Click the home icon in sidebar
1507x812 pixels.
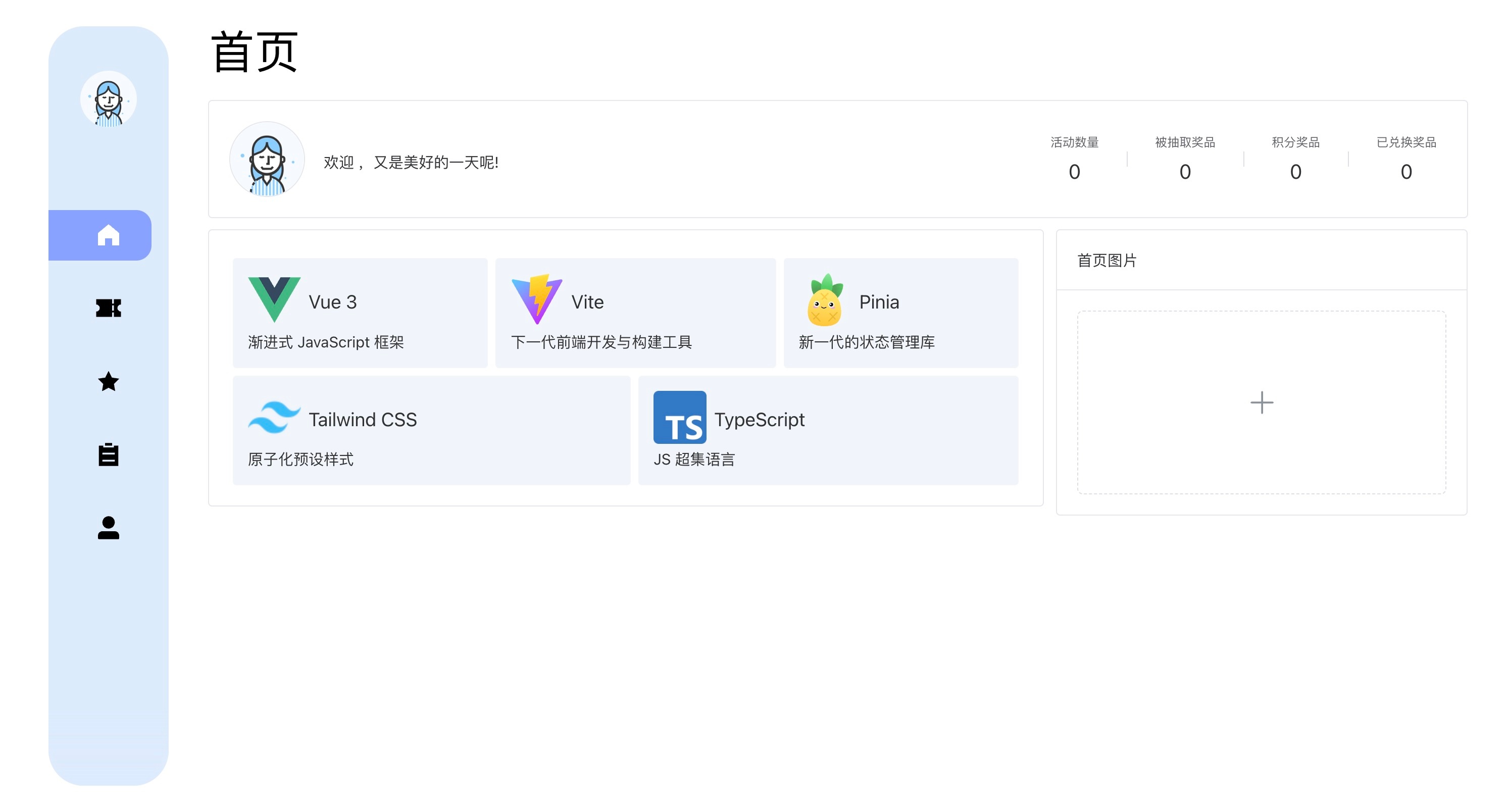coord(108,235)
